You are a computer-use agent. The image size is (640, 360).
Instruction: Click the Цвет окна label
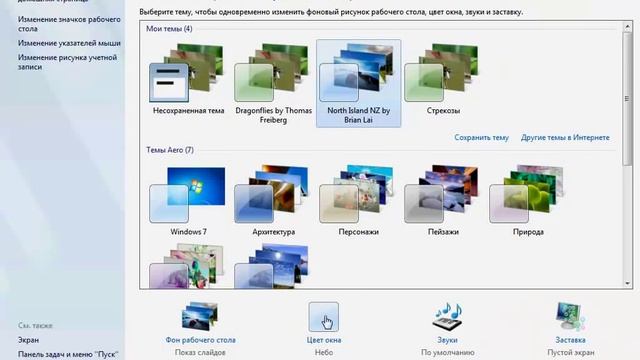324,340
